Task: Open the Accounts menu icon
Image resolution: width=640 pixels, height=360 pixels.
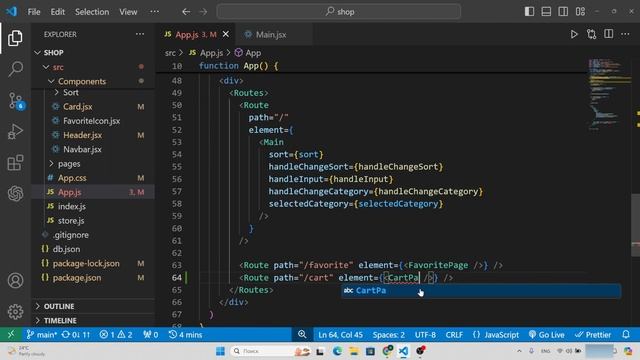Action: (15, 280)
